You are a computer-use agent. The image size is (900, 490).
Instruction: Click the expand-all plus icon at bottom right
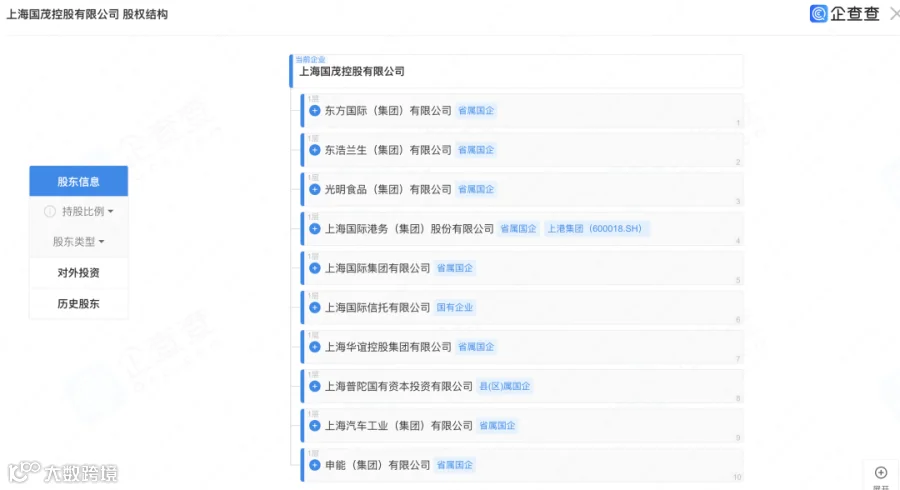tap(881, 473)
